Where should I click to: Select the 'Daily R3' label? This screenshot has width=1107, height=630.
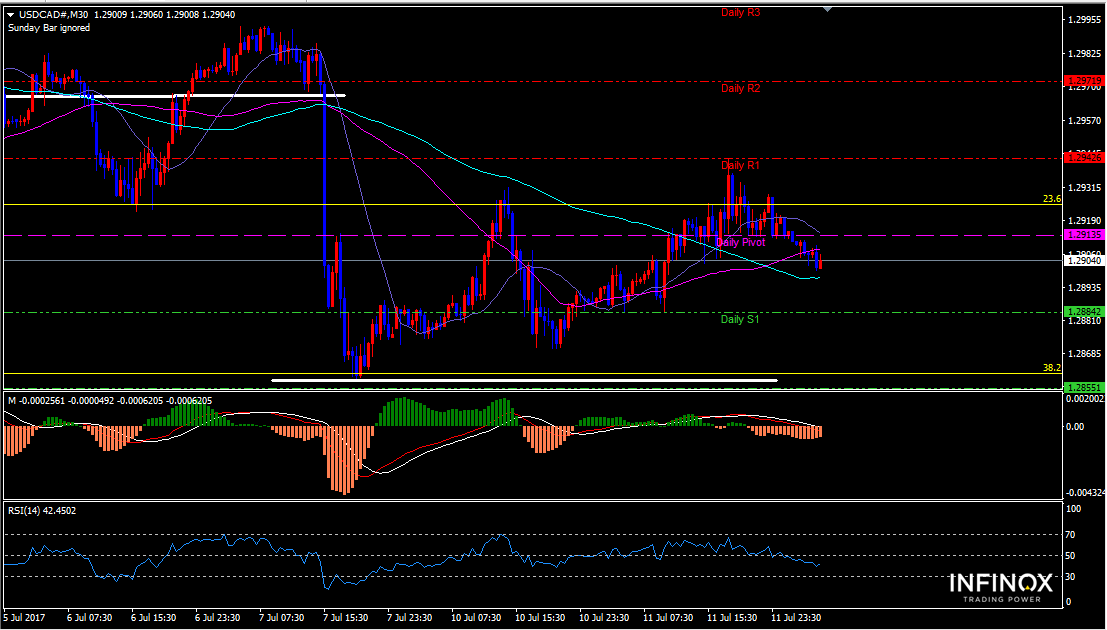click(740, 12)
